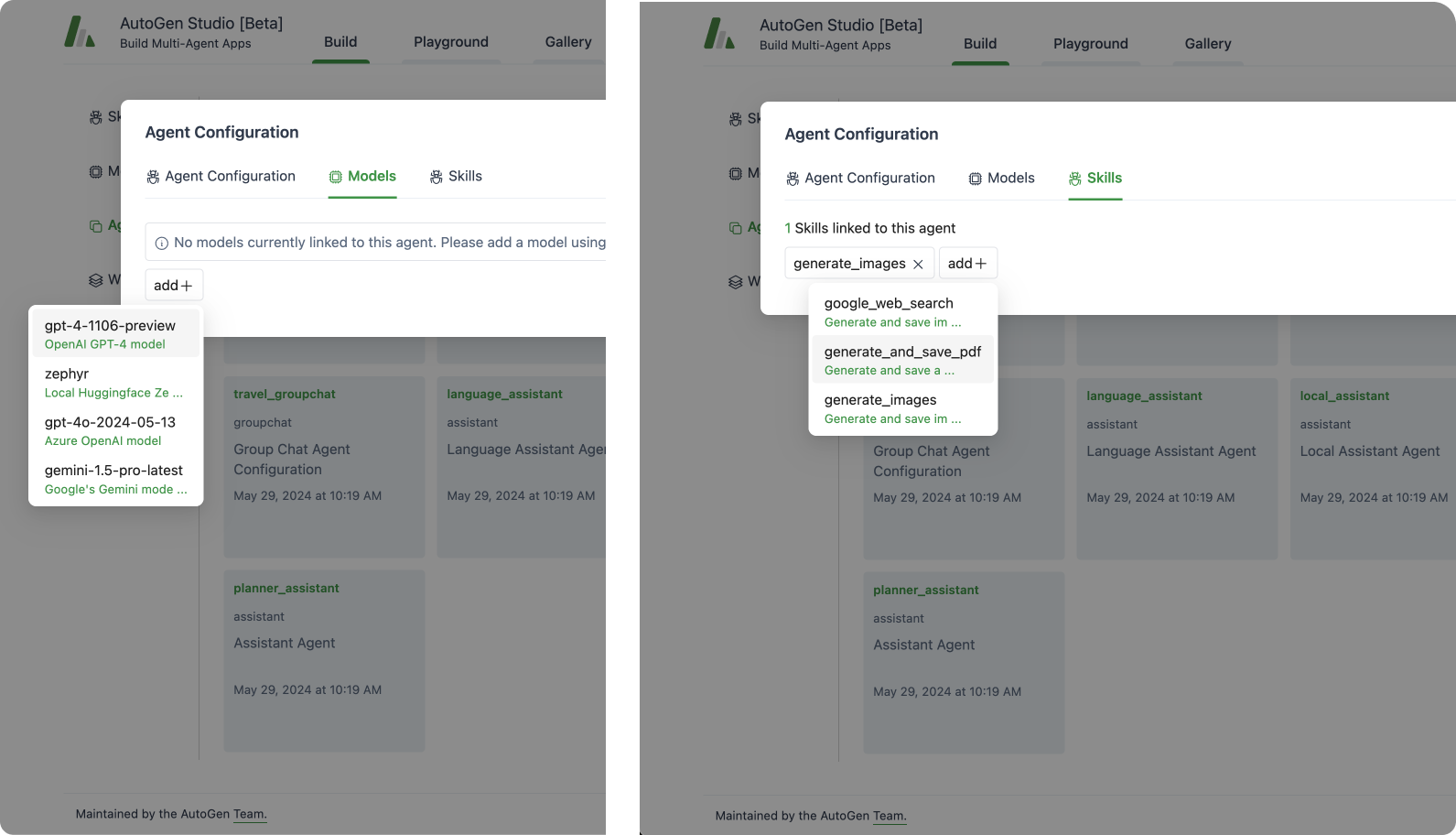Screen dimensions: 1456x835
Task: Select Skills tab in right dialog
Action: click(1095, 179)
